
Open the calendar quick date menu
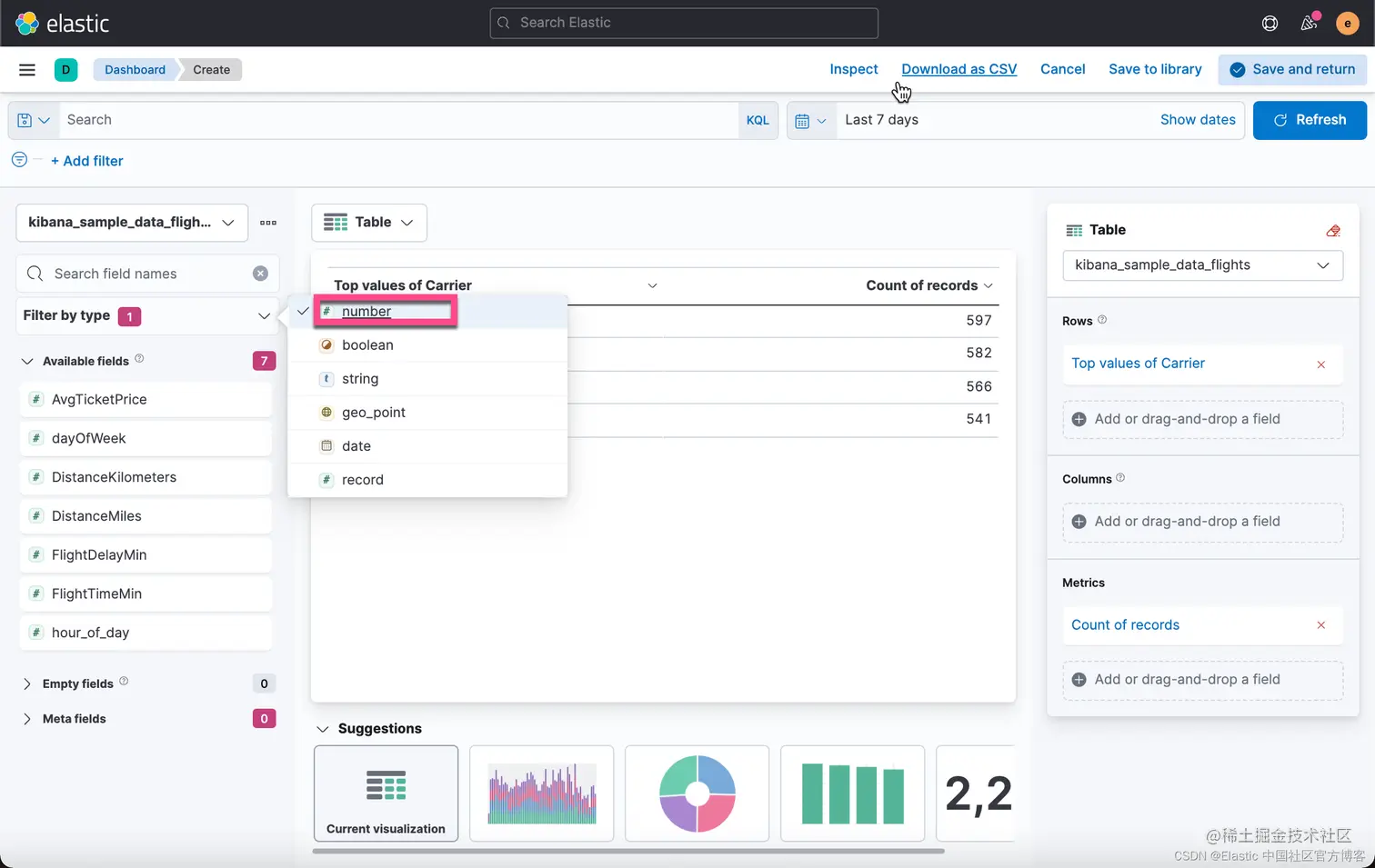click(810, 120)
